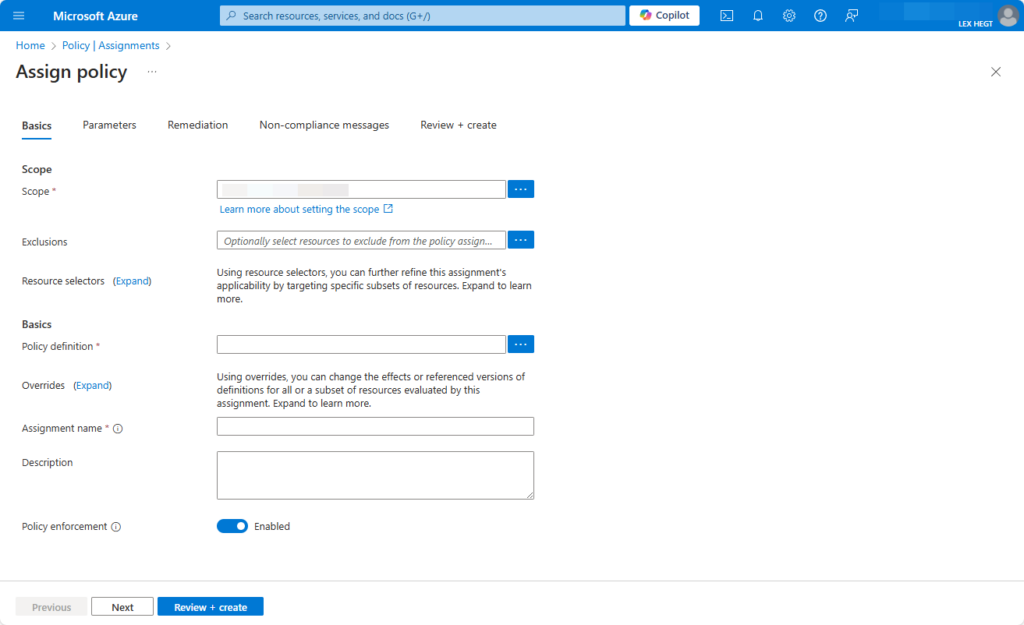This screenshot has width=1024, height=625.
Task: Open the portal menu hamburger icon
Action: [x=18, y=15]
